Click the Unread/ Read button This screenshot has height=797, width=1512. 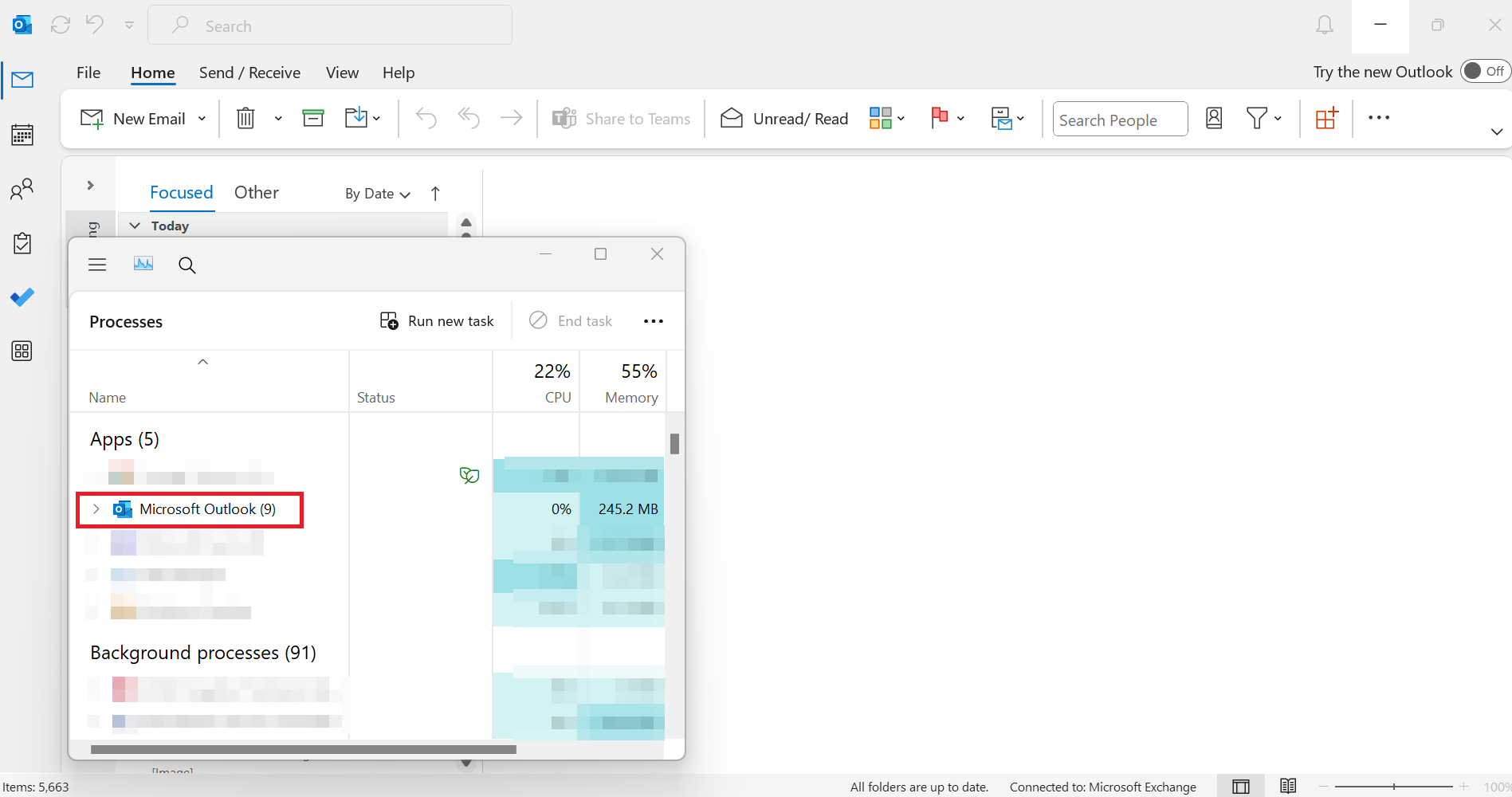pos(784,119)
